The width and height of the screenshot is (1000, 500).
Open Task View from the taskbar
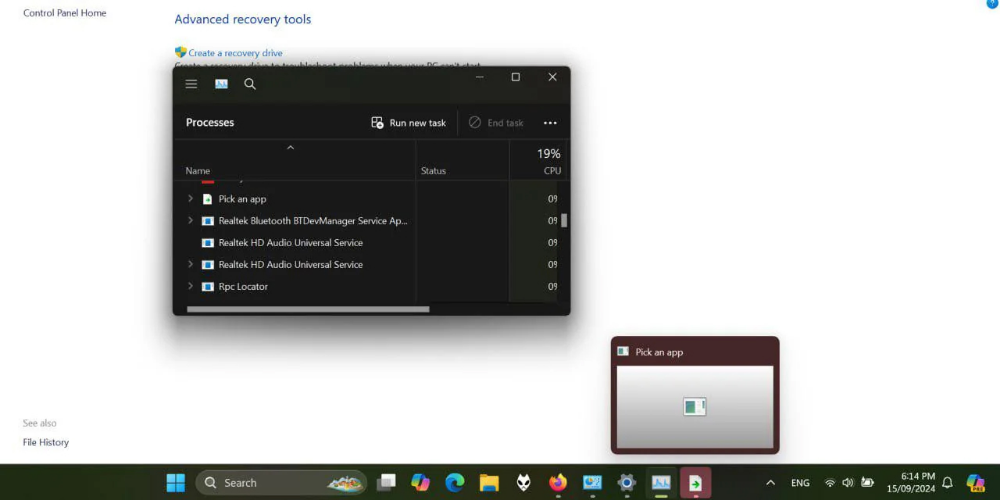click(386, 483)
